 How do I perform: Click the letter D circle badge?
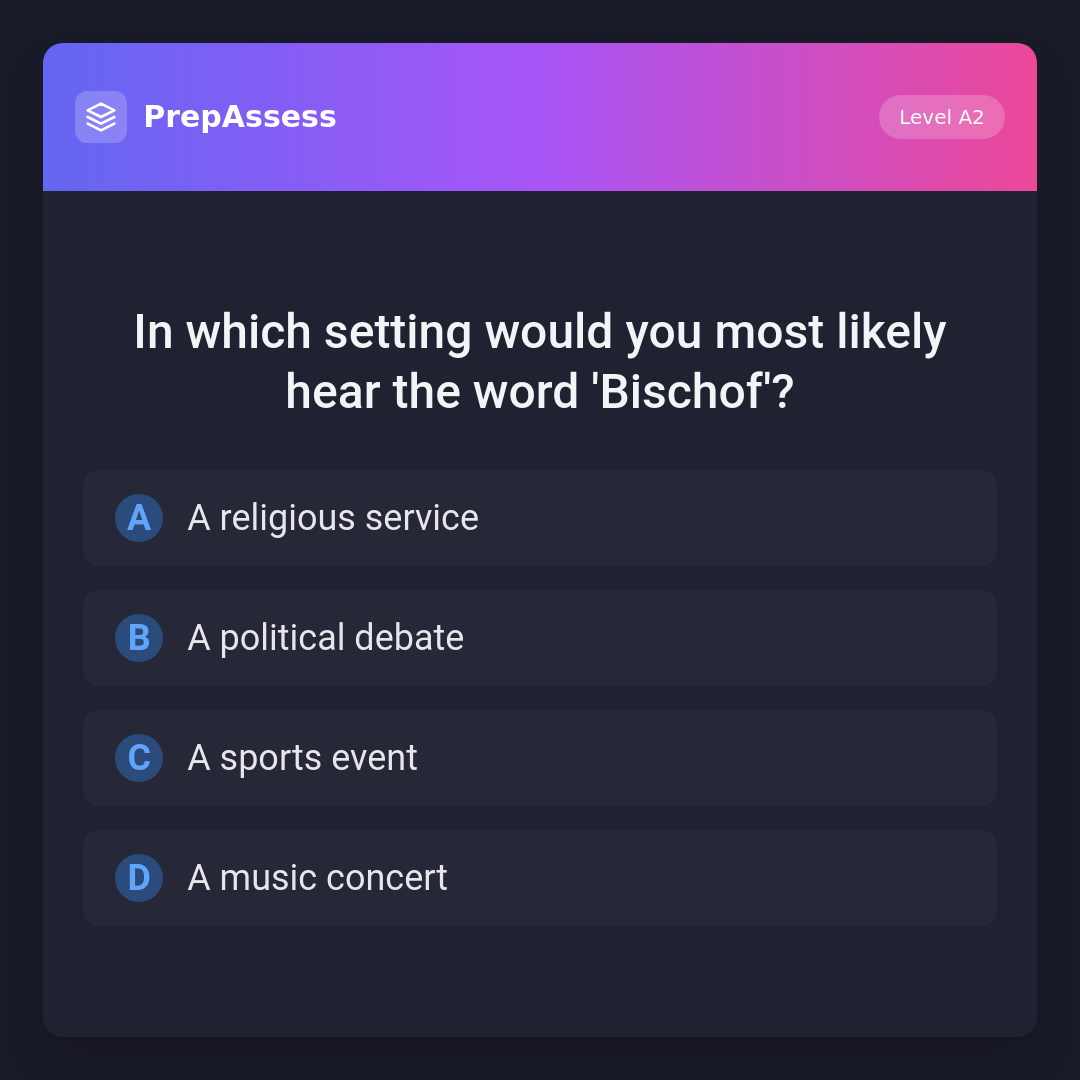[139, 878]
